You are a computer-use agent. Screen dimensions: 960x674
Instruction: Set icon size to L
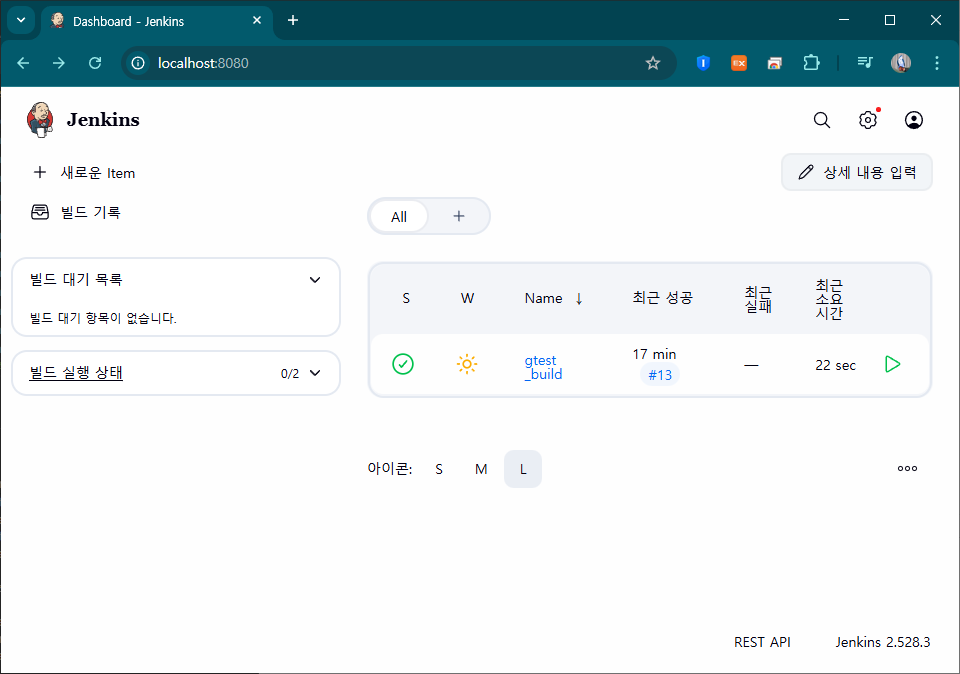click(x=523, y=469)
